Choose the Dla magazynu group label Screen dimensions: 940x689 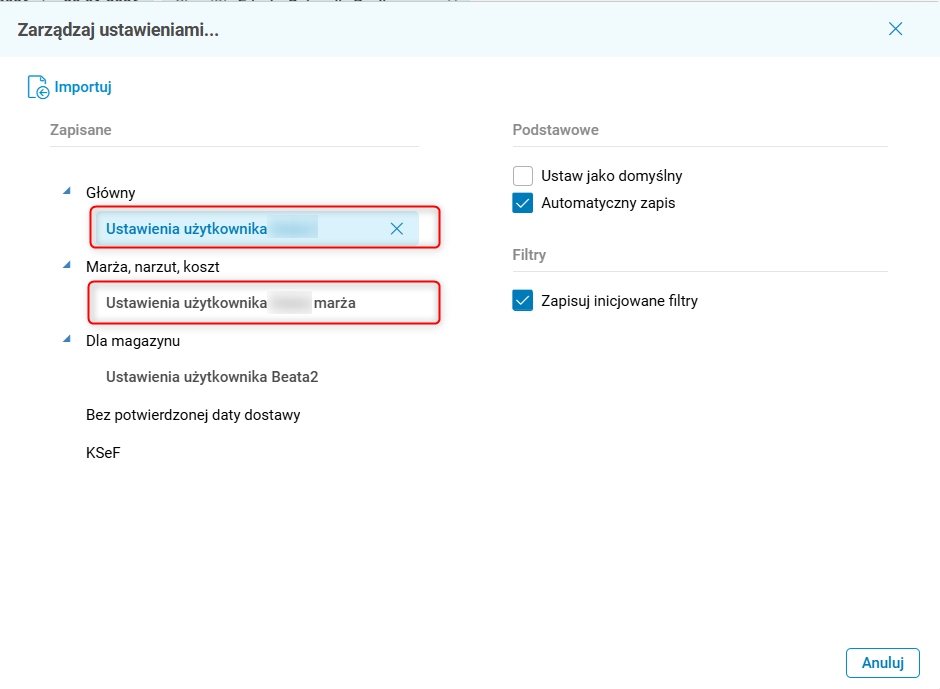tap(133, 341)
